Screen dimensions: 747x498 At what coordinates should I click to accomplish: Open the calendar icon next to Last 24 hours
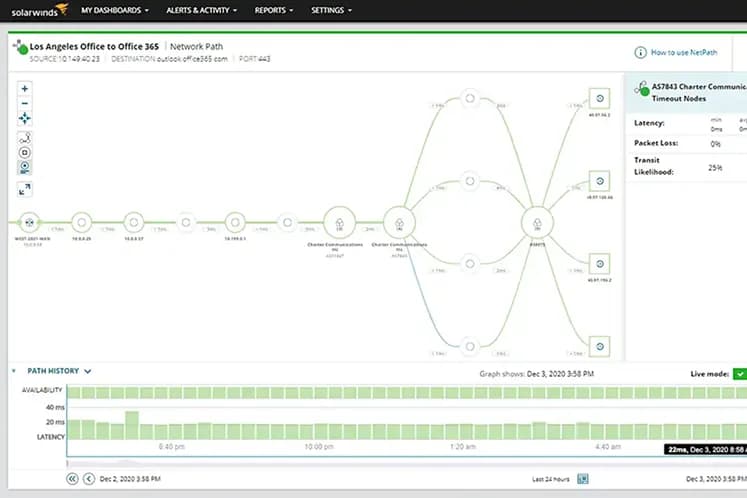tap(582, 478)
